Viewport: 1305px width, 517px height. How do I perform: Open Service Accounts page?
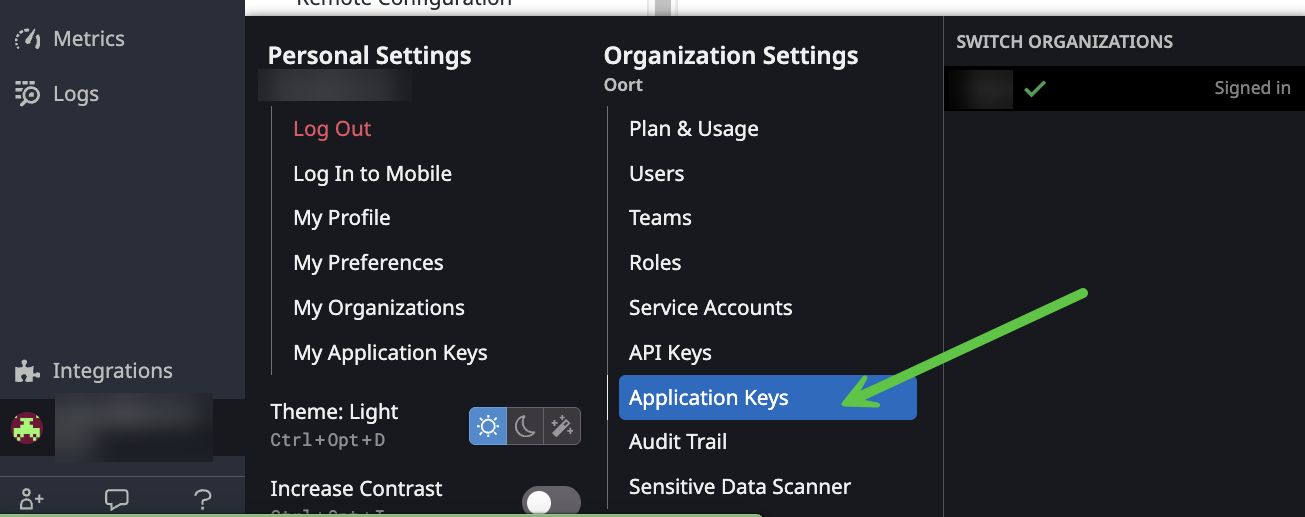[x=710, y=308]
